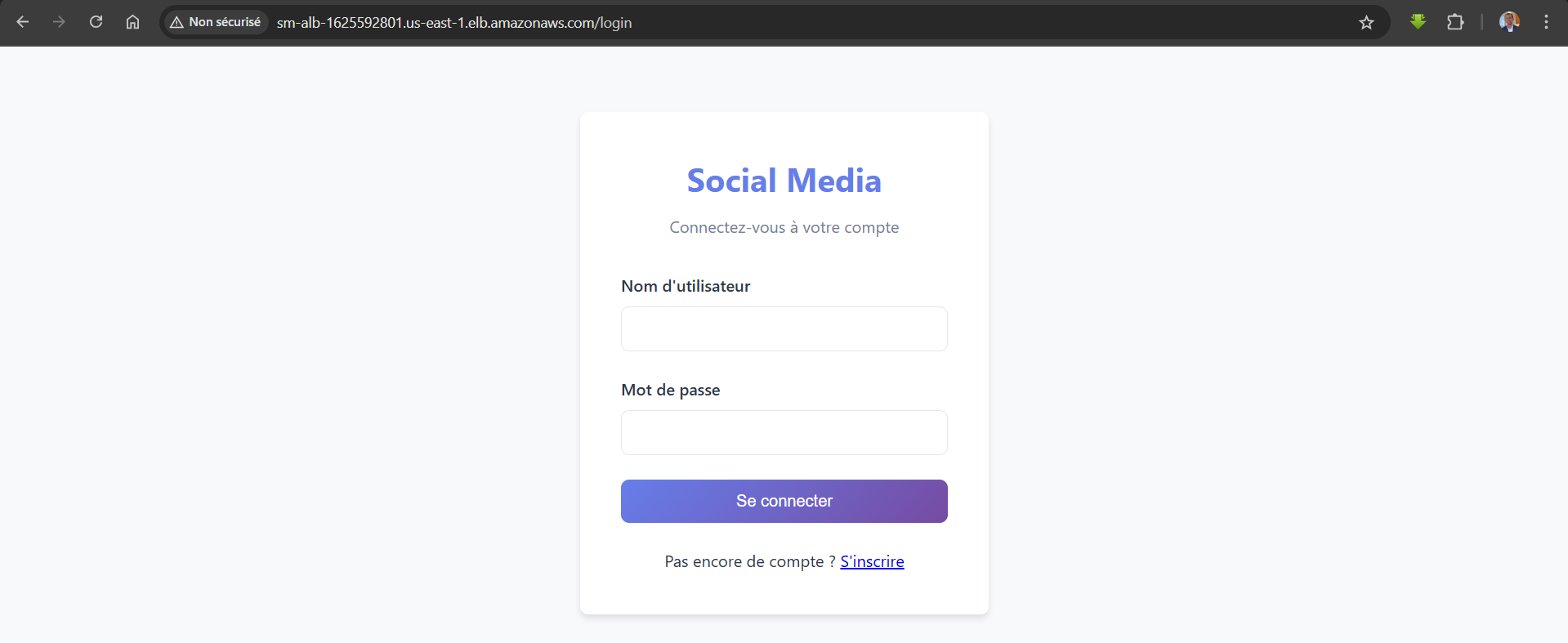The image size is (1568, 643).
Task: Open the user profile avatar
Action: click(x=1509, y=22)
